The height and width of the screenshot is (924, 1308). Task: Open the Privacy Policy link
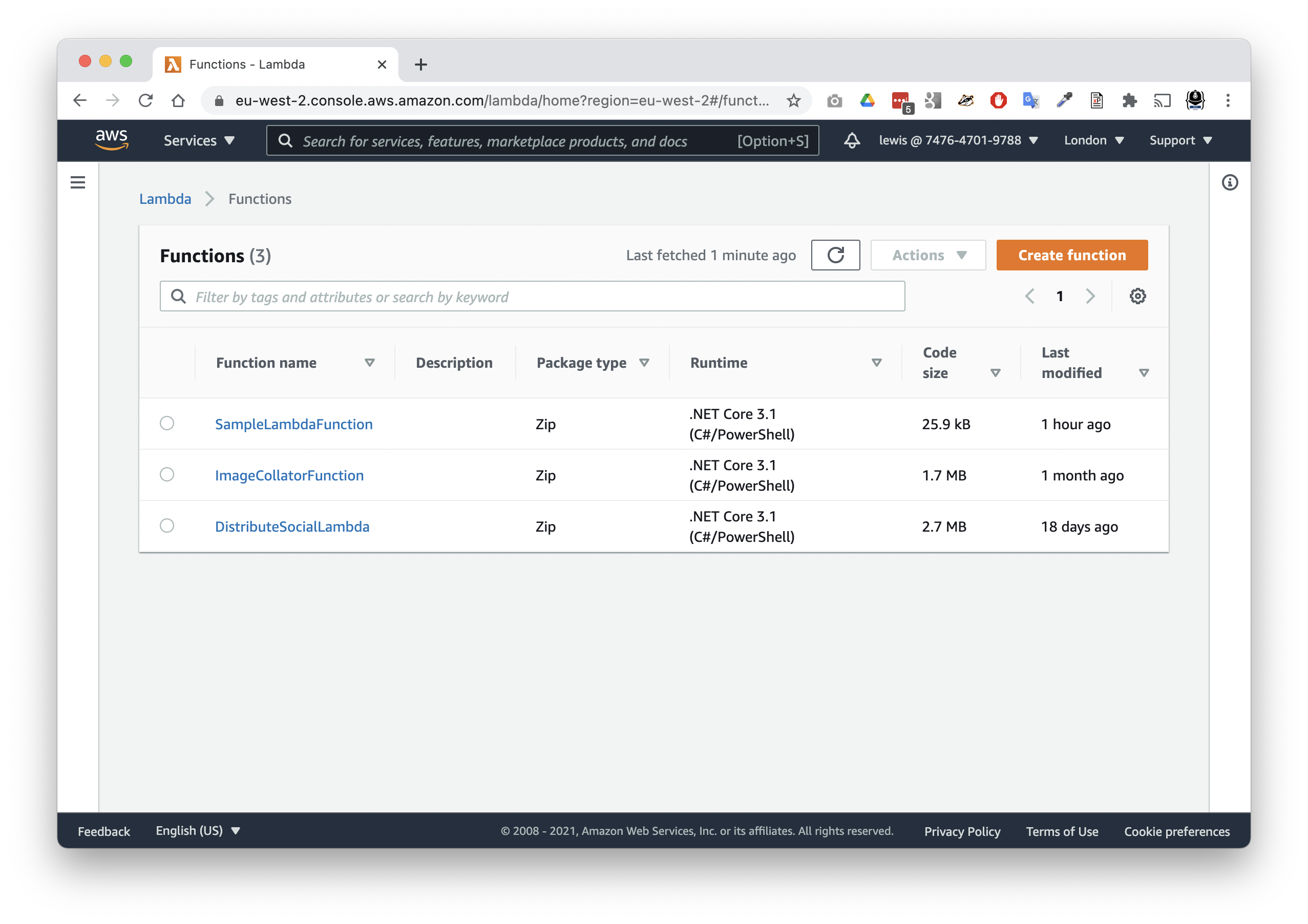tap(962, 831)
